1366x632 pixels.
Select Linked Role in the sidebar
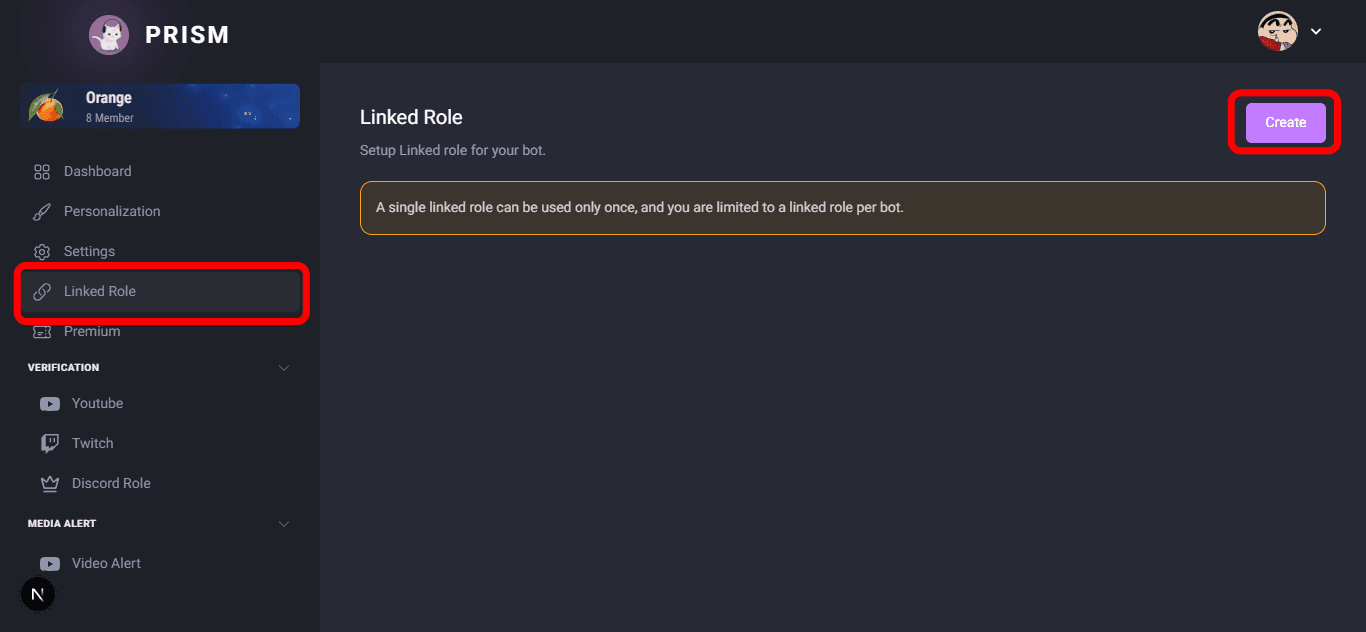pyautogui.click(x=100, y=291)
